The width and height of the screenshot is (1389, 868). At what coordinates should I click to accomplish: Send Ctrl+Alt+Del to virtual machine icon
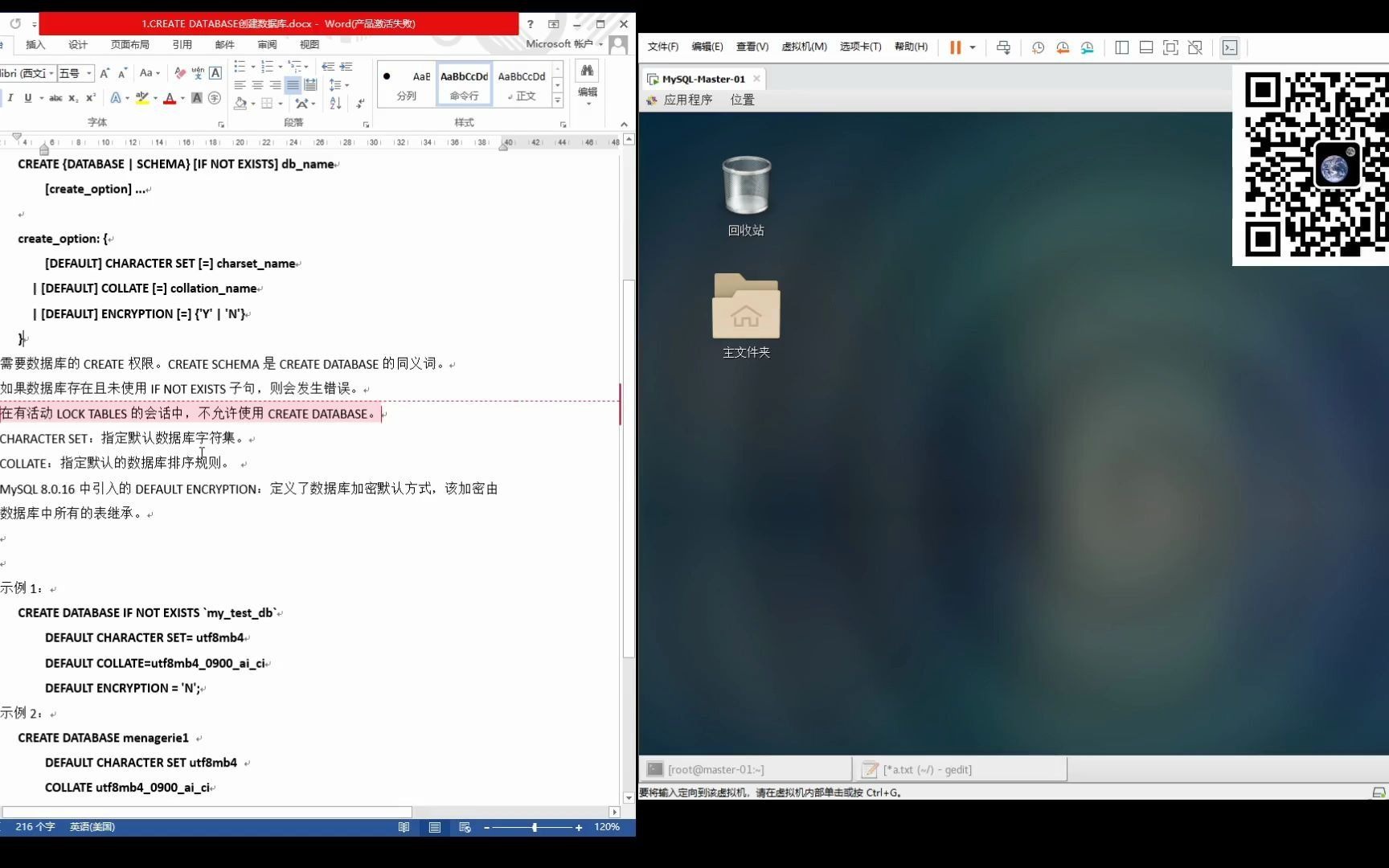1003,47
